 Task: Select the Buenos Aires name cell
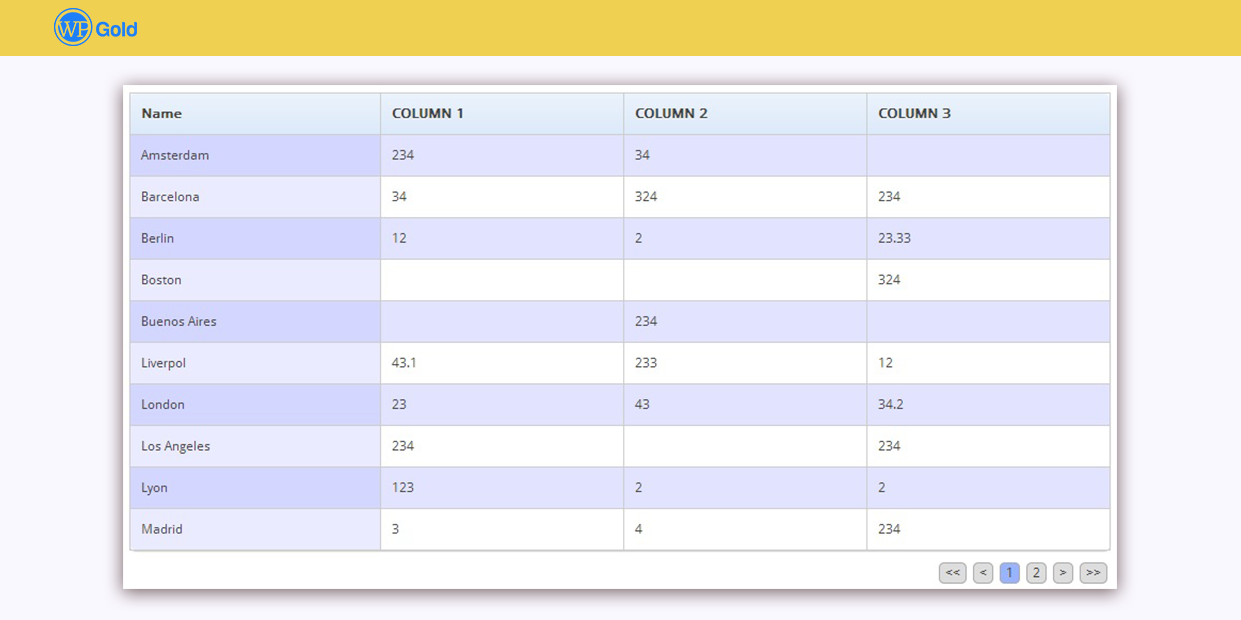[x=179, y=322]
